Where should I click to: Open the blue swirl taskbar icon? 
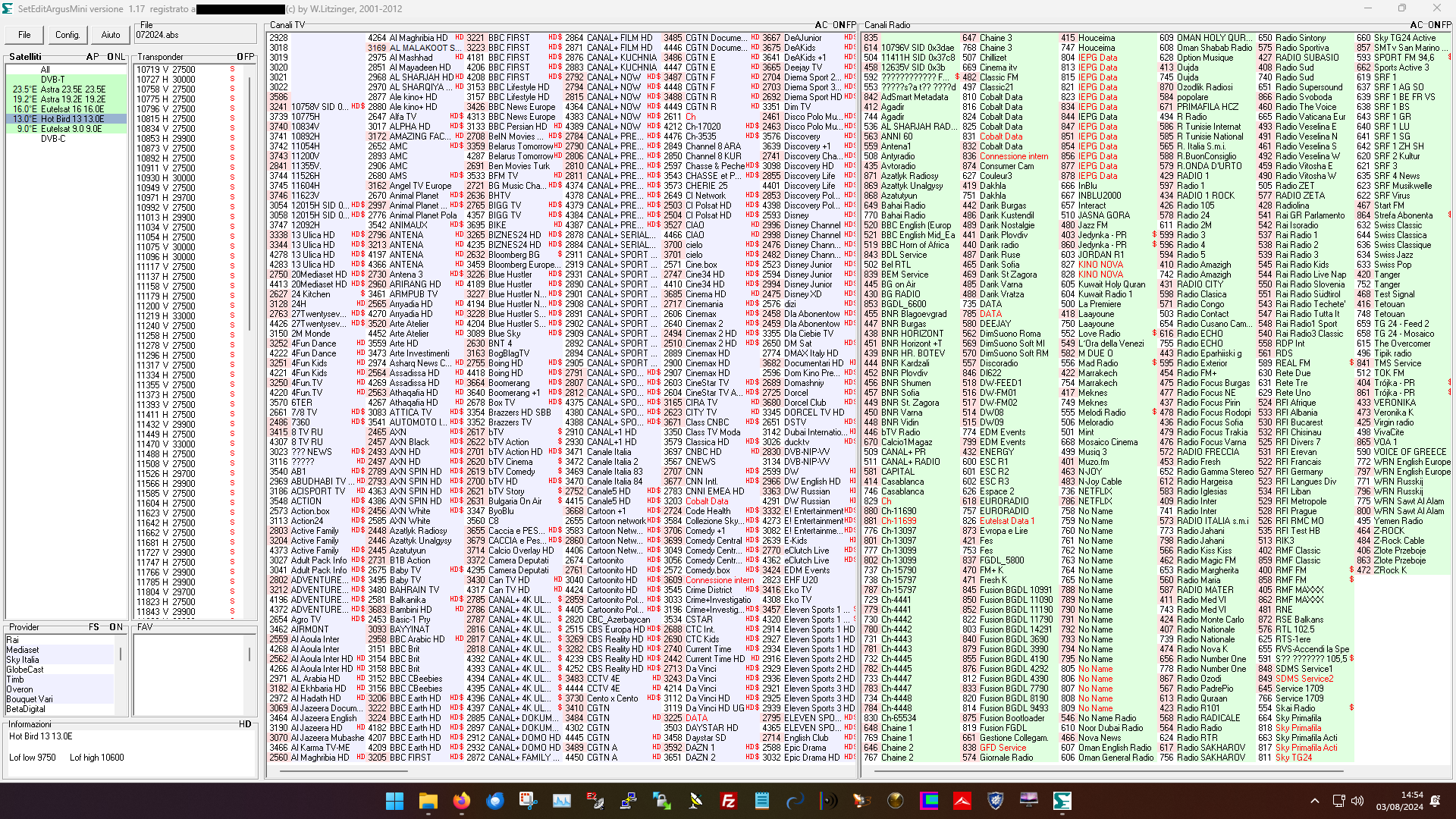[795, 800]
